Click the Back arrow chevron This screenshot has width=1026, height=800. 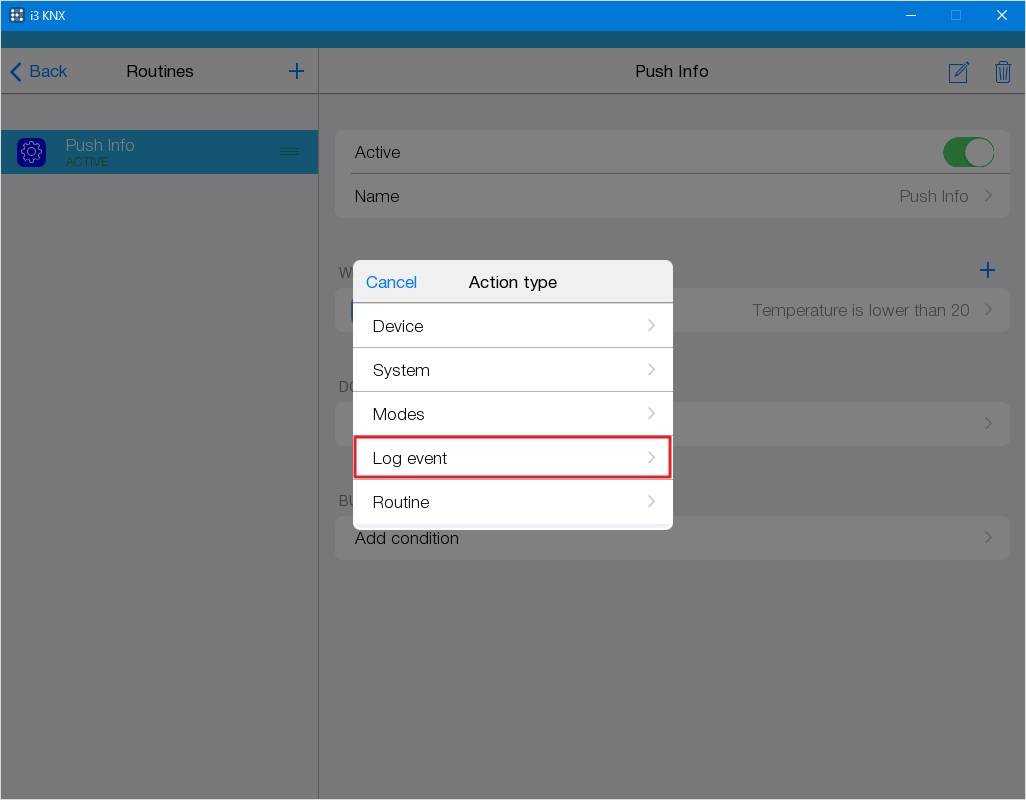point(16,72)
